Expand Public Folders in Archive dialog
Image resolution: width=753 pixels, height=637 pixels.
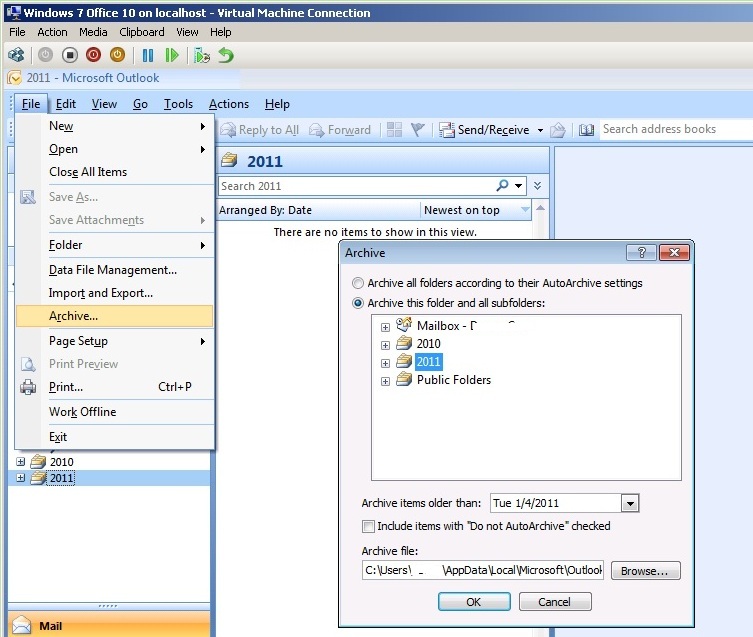tap(385, 381)
